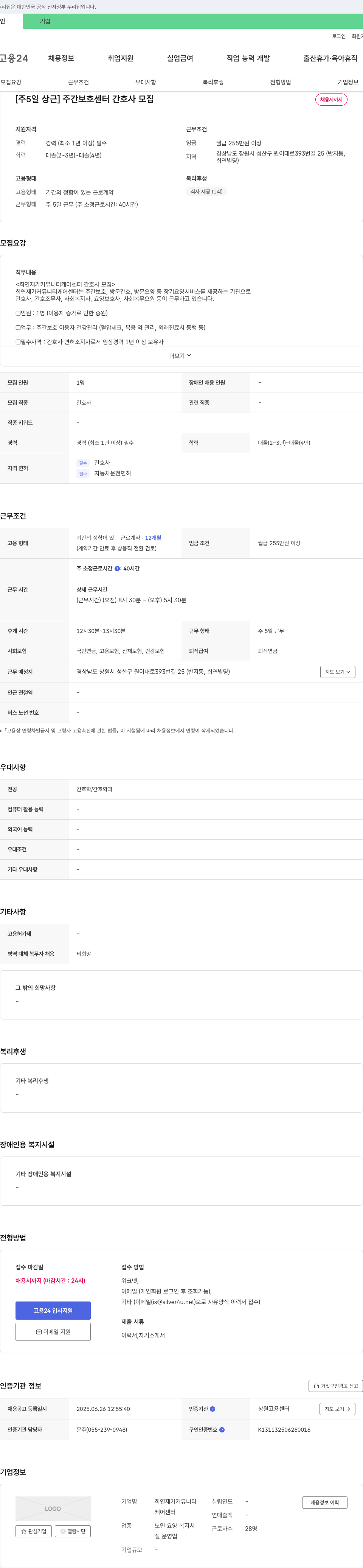Jump to the 전형방법 section tab

point(280,82)
